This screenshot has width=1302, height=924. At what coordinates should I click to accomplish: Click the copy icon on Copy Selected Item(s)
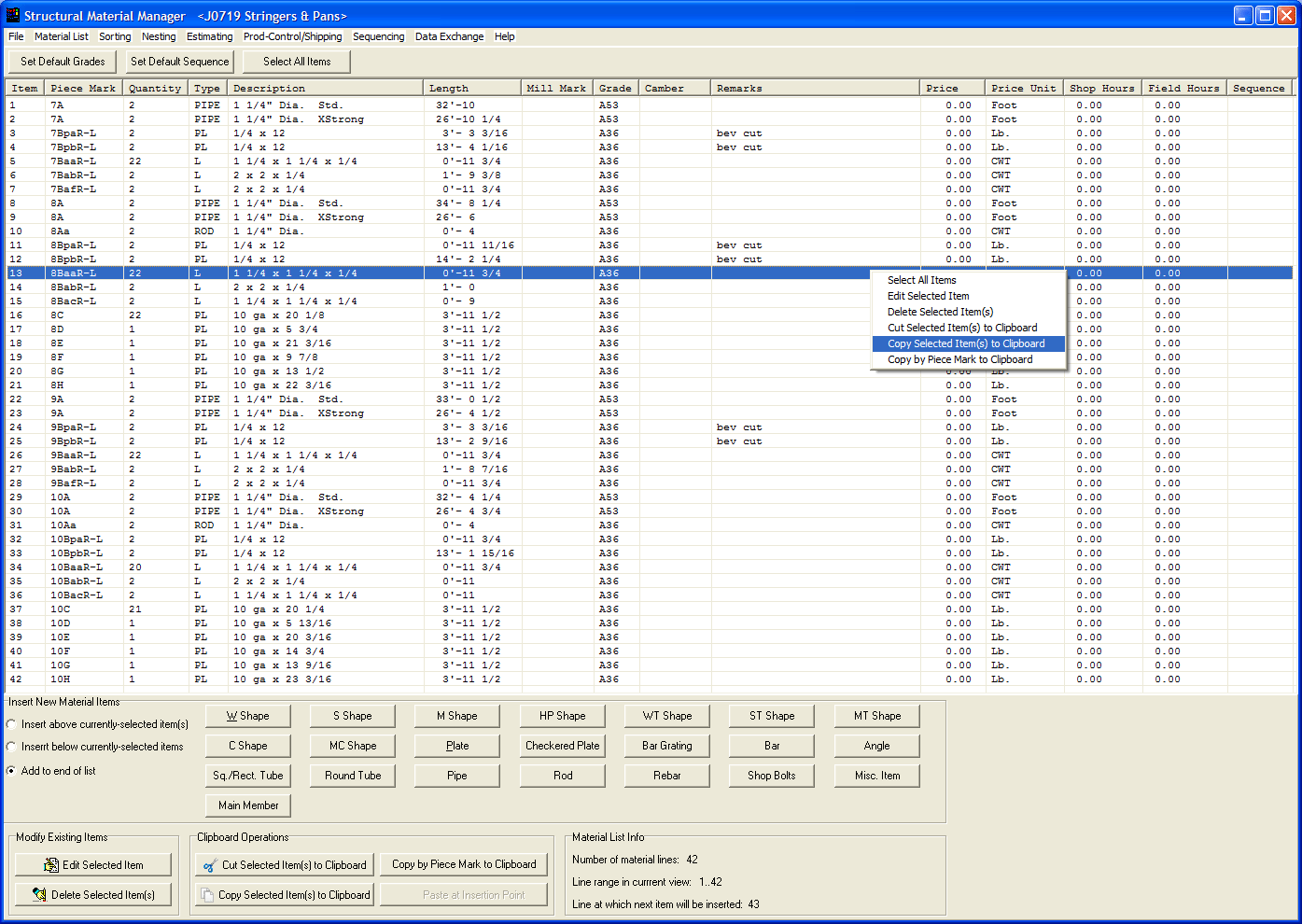(x=207, y=894)
